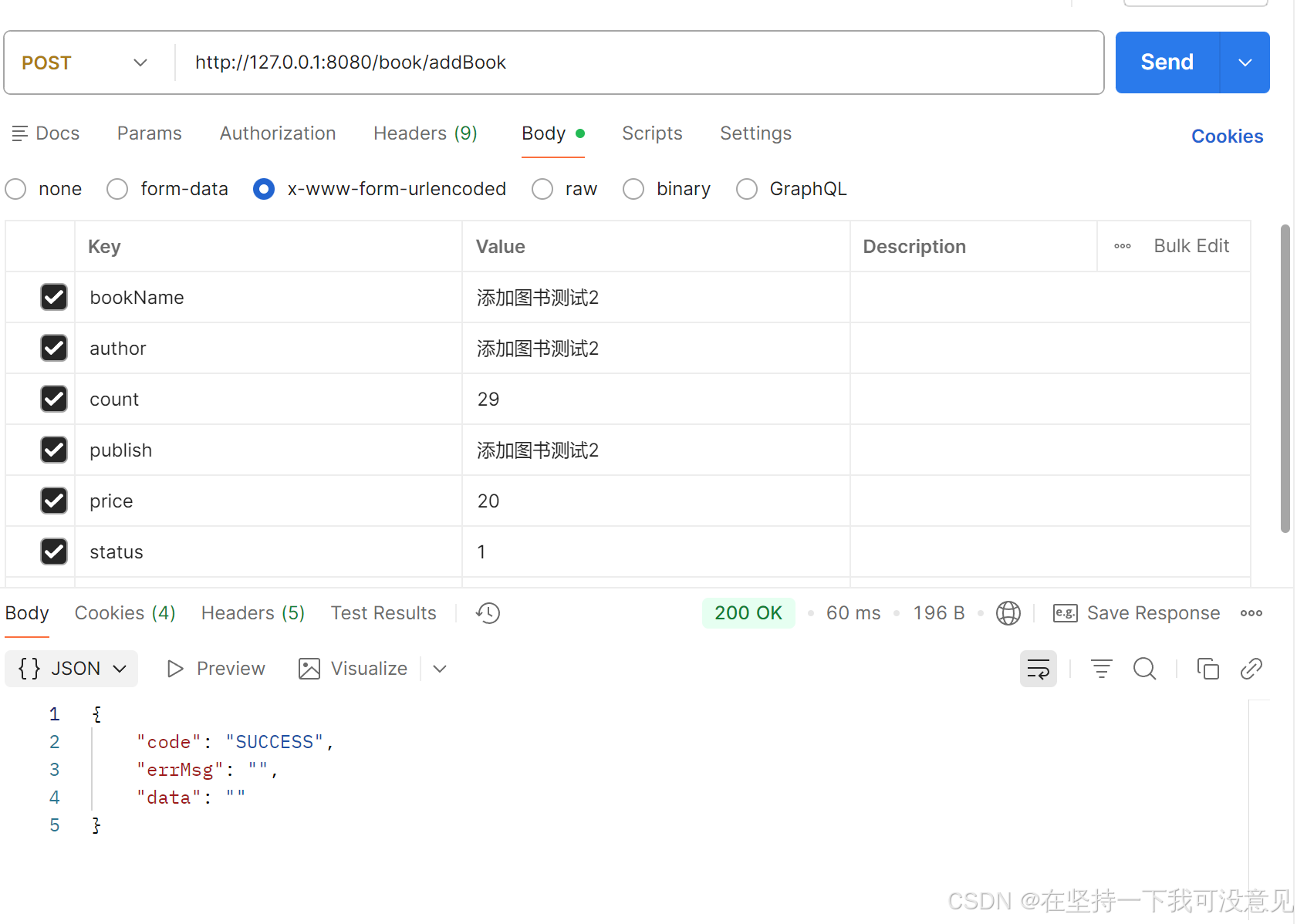Open the response Cookies (4) tab
Screen dimensions: 1297x924
[x=125, y=613]
